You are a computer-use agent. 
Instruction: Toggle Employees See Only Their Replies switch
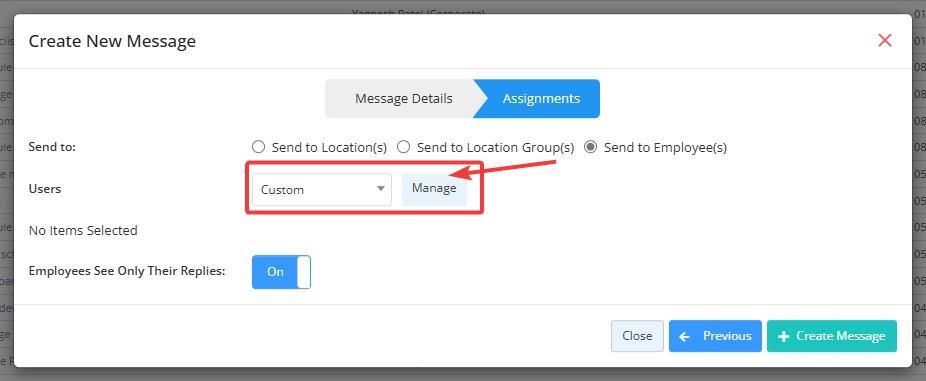(x=281, y=272)
